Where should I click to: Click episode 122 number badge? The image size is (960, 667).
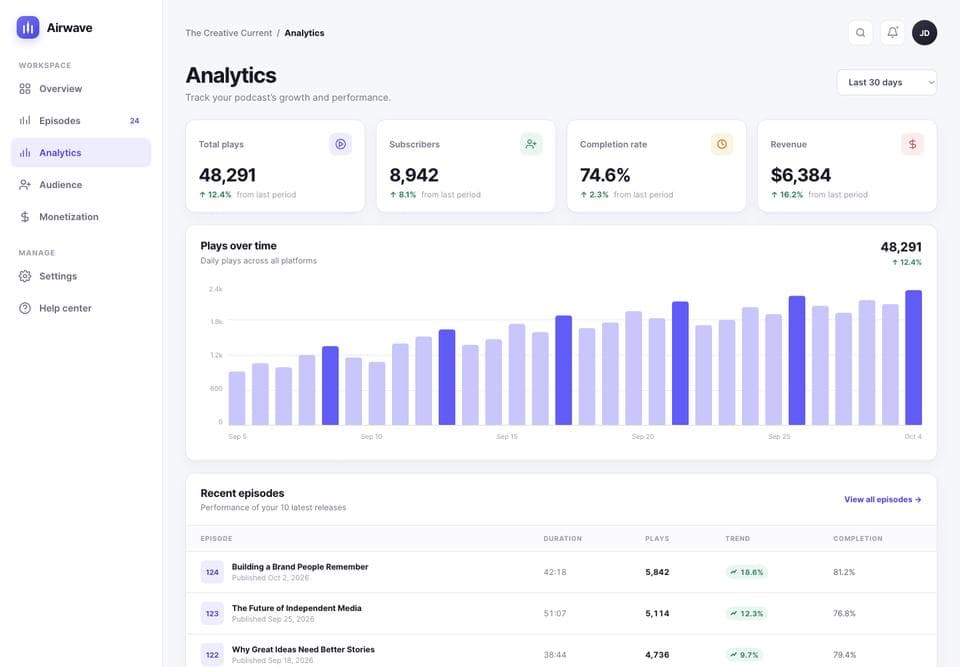point(212,655)
